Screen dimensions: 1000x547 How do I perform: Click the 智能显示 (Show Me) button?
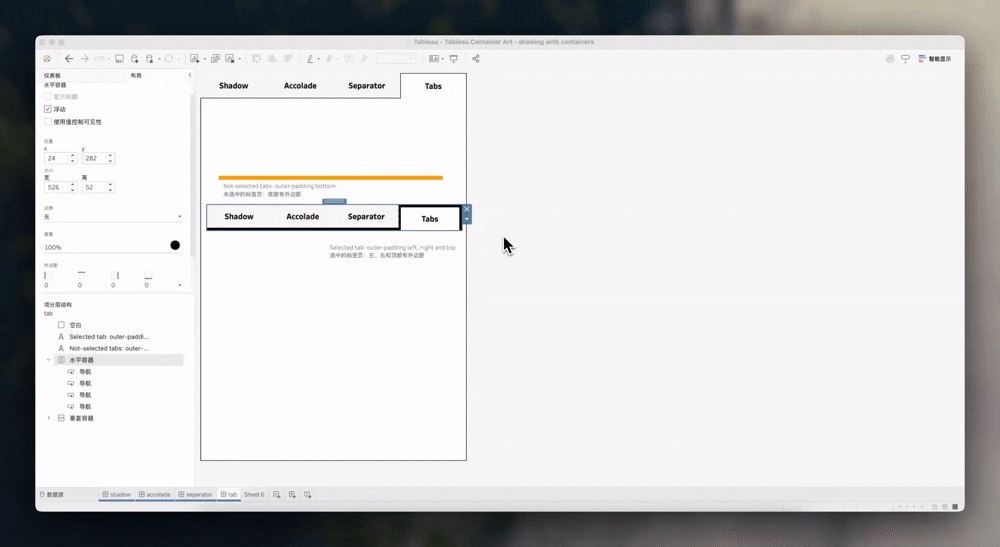(x=934, y=59)
